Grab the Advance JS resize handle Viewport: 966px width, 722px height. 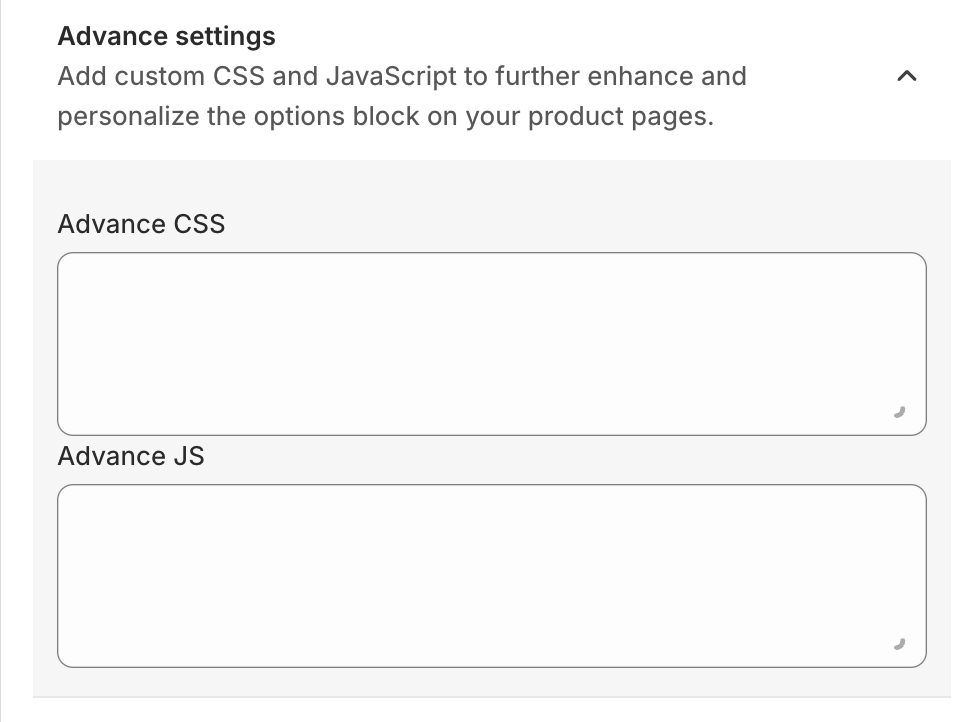900,643
